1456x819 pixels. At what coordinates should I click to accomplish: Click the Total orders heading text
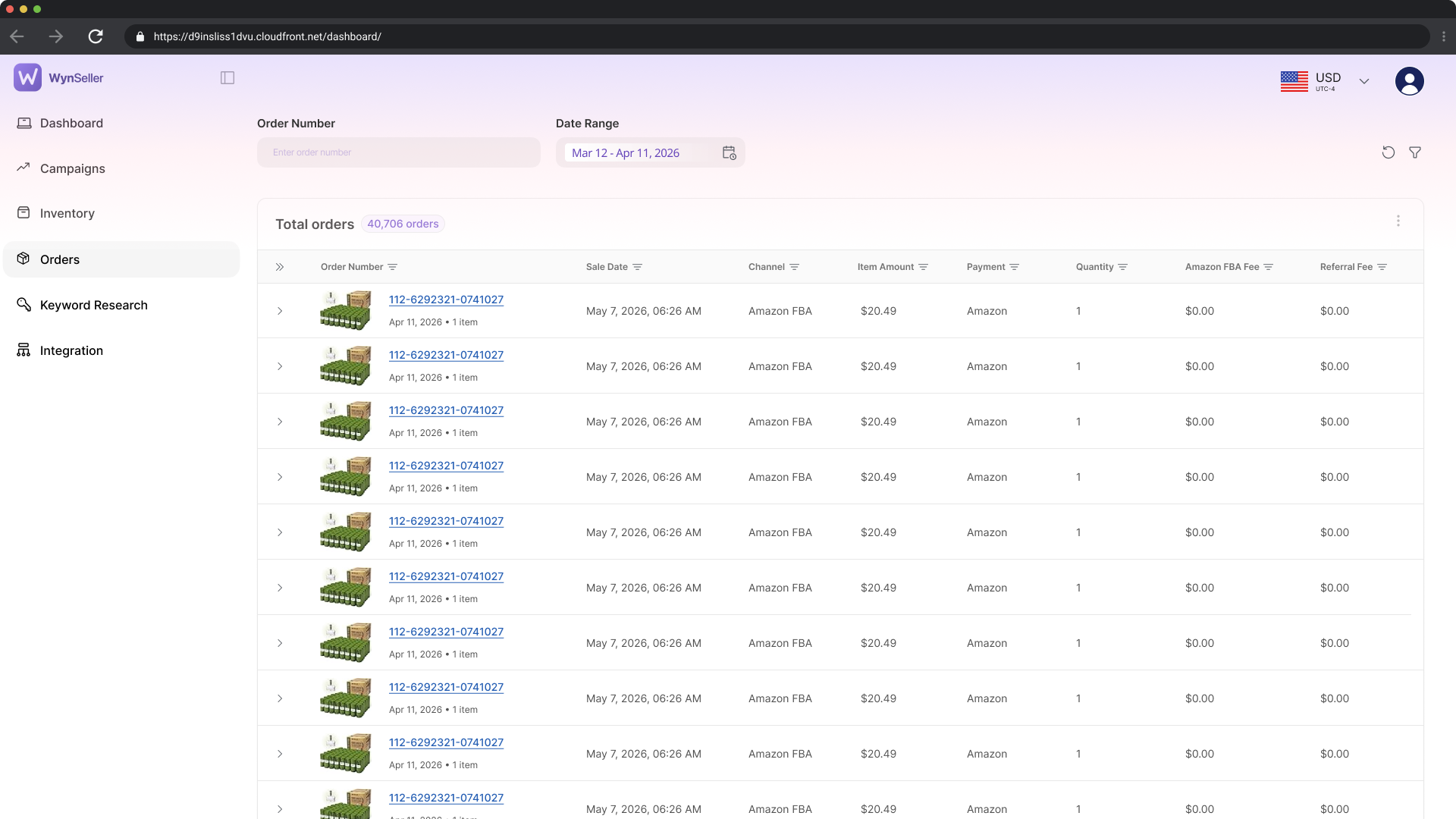314,224
